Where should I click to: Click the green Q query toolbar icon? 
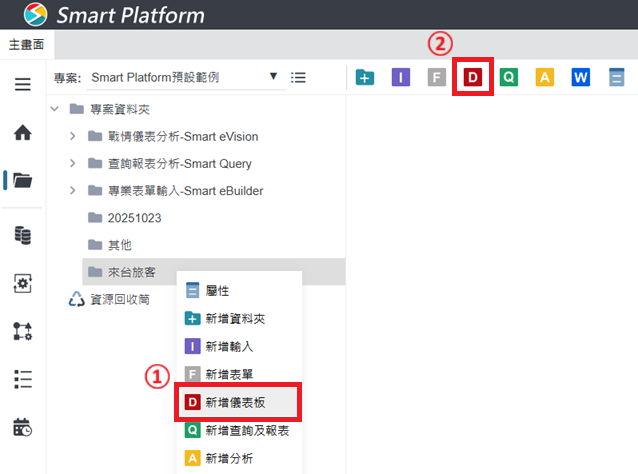(509, 78)
